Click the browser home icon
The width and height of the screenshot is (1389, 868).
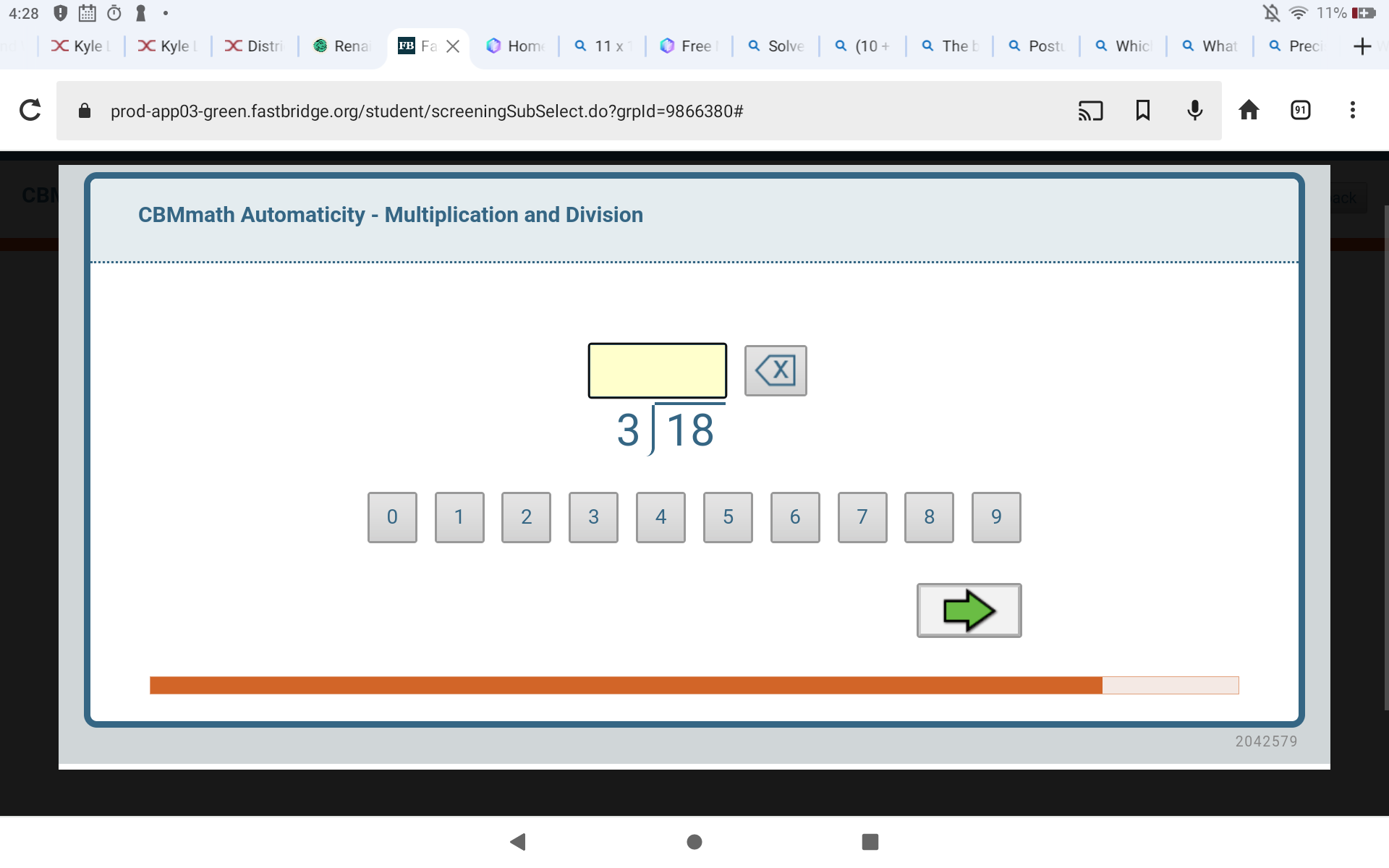tap(1247, 110)
